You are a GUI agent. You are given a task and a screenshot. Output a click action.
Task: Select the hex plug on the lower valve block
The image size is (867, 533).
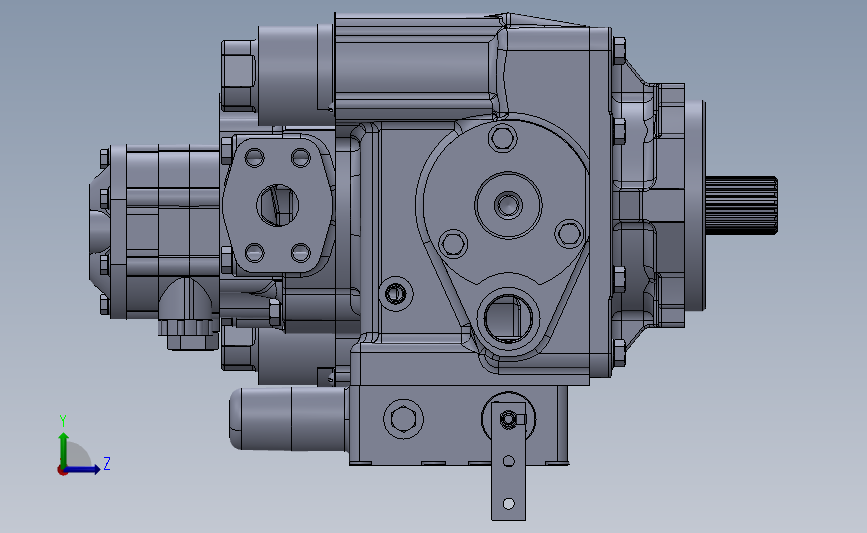click(x=404, y=419)
